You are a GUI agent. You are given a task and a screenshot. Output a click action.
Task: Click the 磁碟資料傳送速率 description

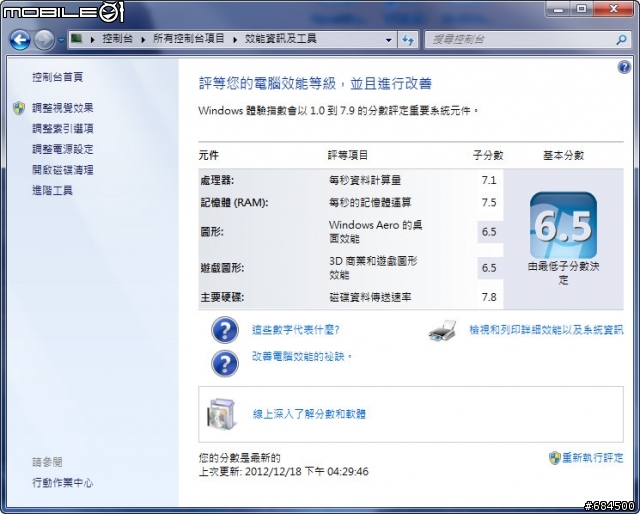370,297
